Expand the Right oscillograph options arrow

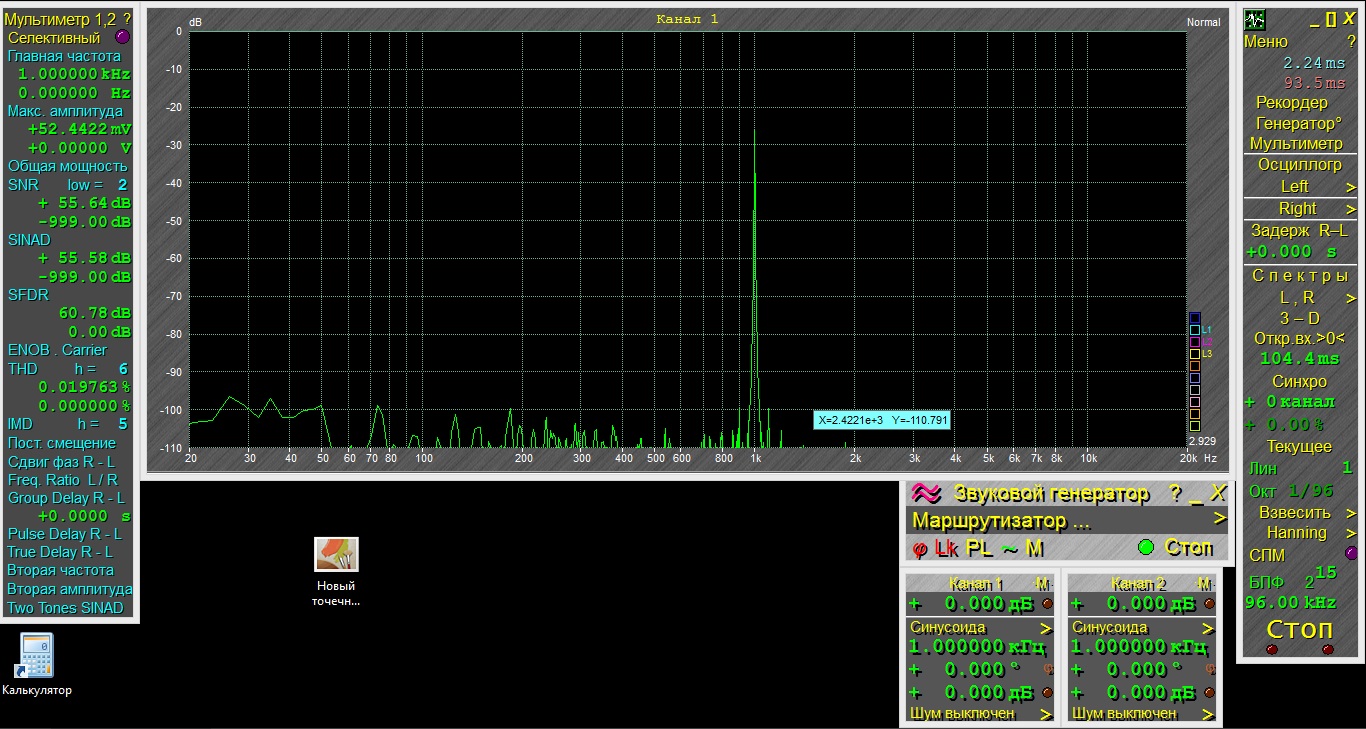(1350, 209)
